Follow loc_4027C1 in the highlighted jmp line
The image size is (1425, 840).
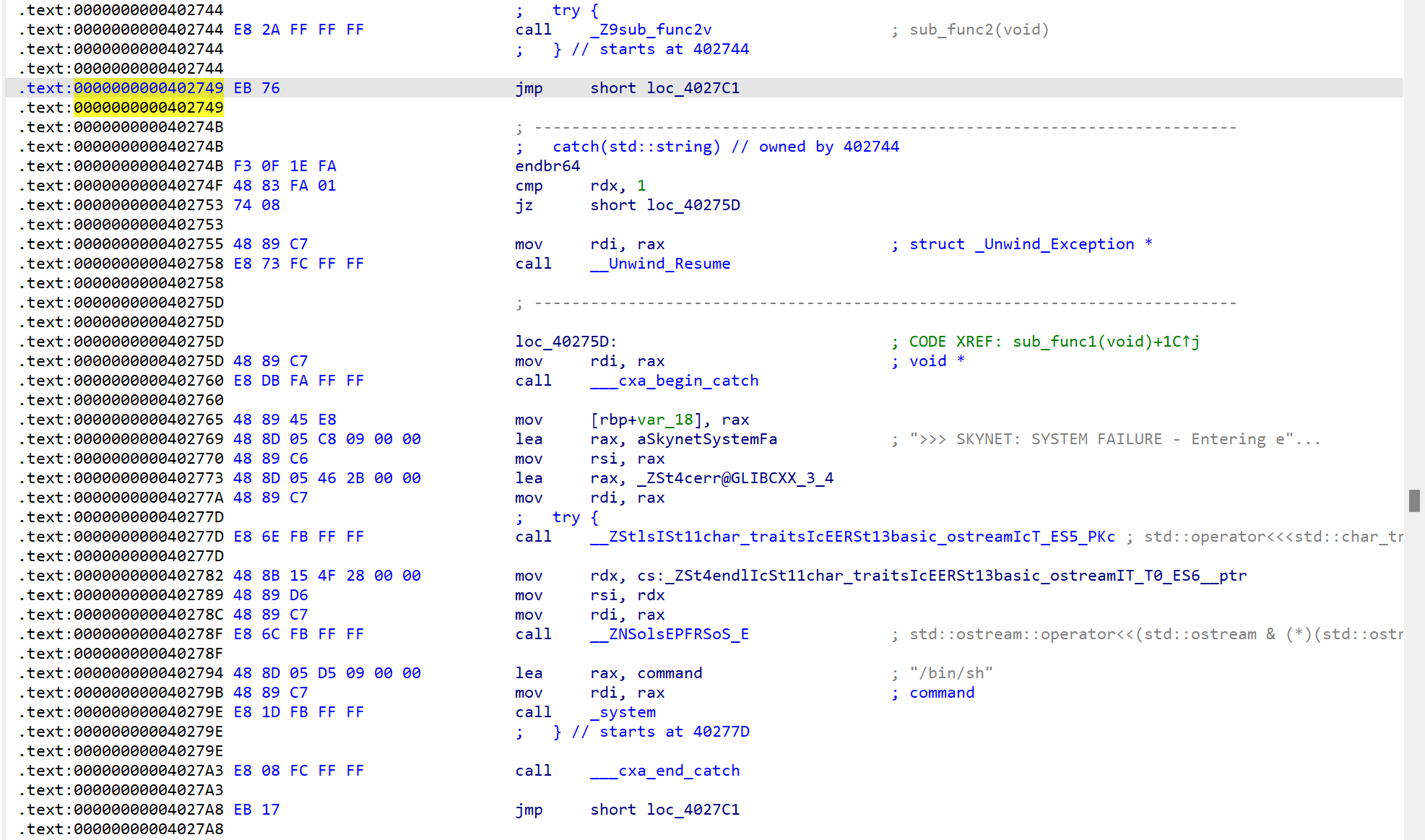click(693, 88)
